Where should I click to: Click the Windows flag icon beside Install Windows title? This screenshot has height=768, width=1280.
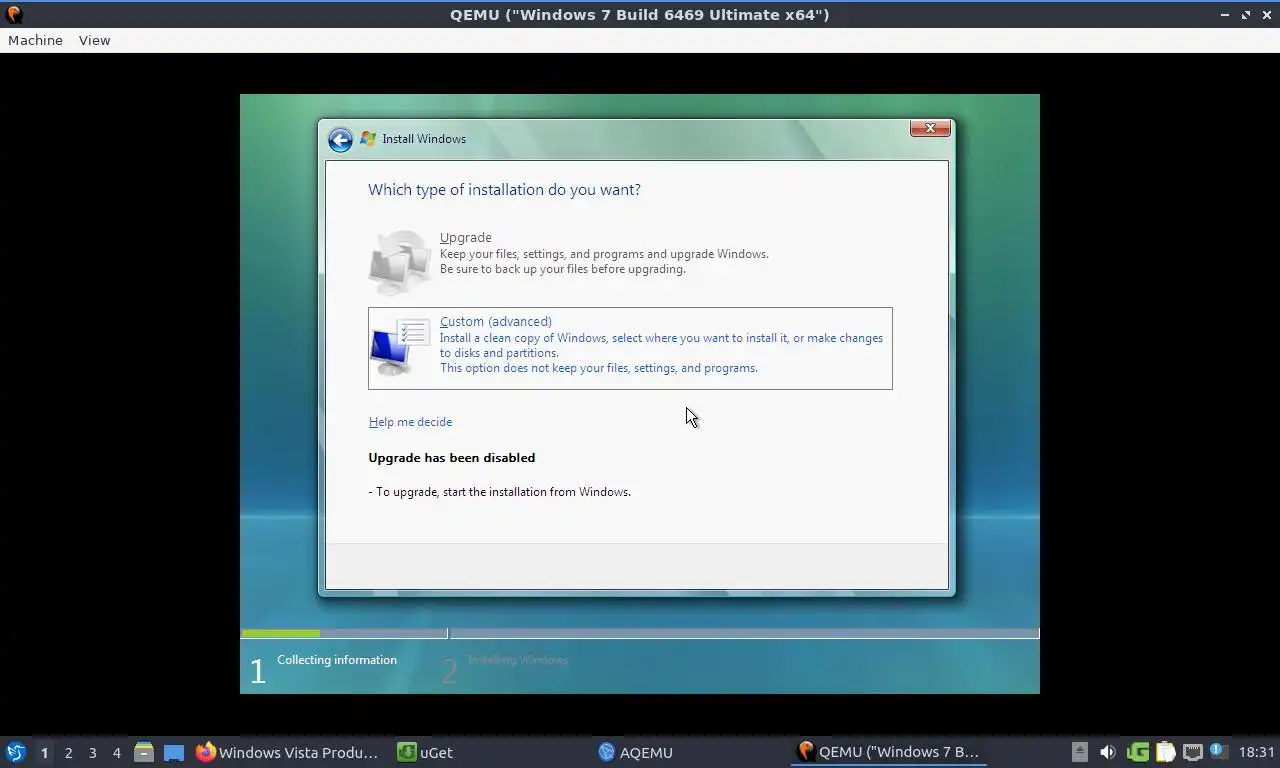coord(368,139)
